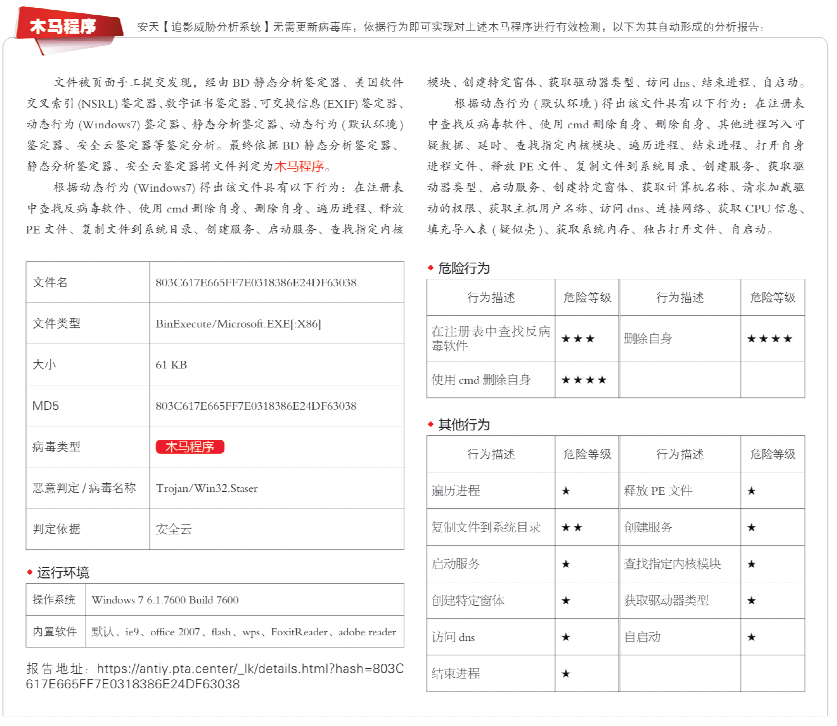This screenshot has width=837, height=726.
Task: Click the 访问 dns cell in 其他行为 table
Action: tap(491, 637)
